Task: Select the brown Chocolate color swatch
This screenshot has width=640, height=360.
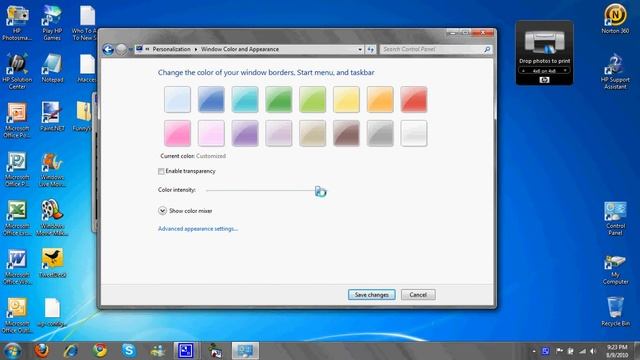Action: tap(346, 133)
